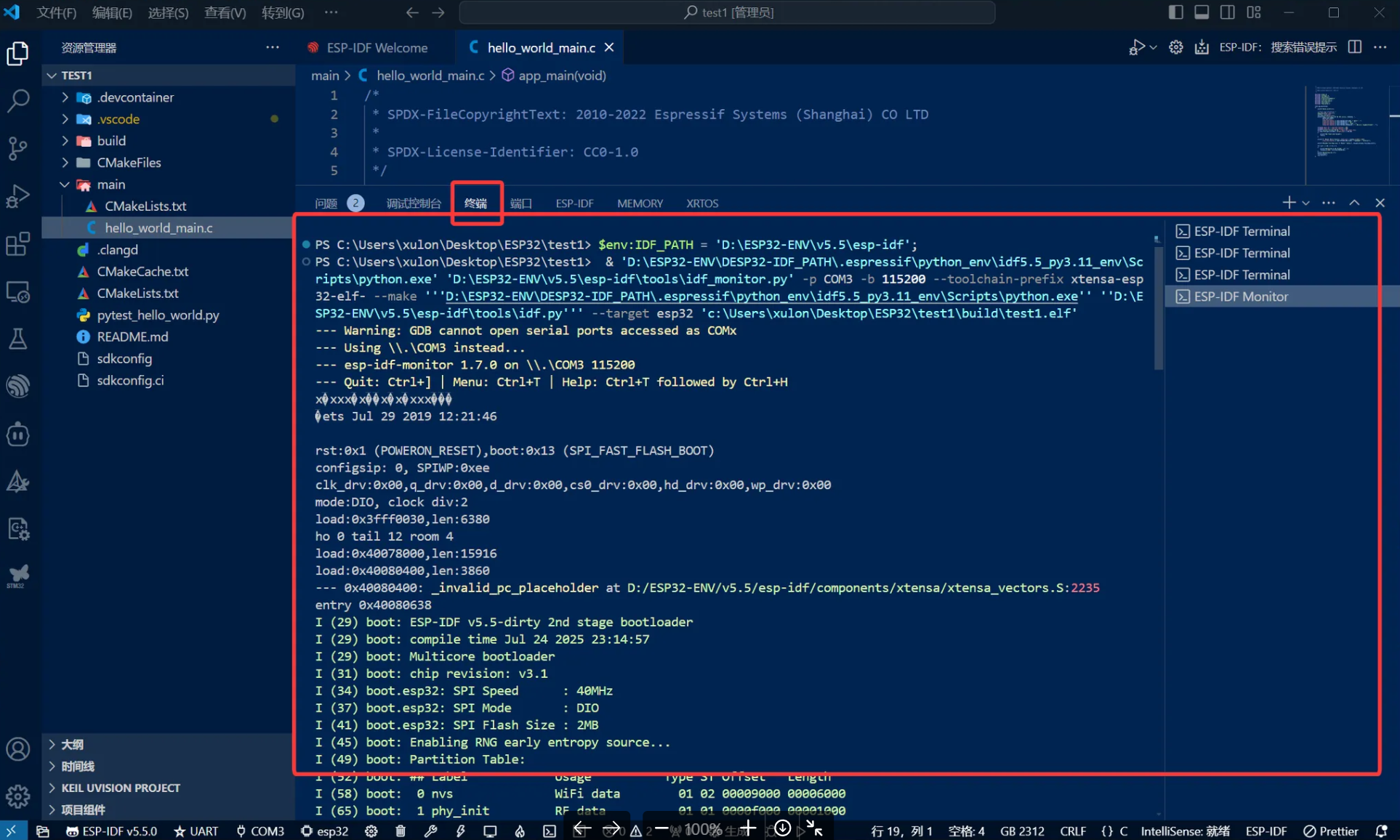
Task: Open the Manage gear in activity bar
Action: (17, 796)
